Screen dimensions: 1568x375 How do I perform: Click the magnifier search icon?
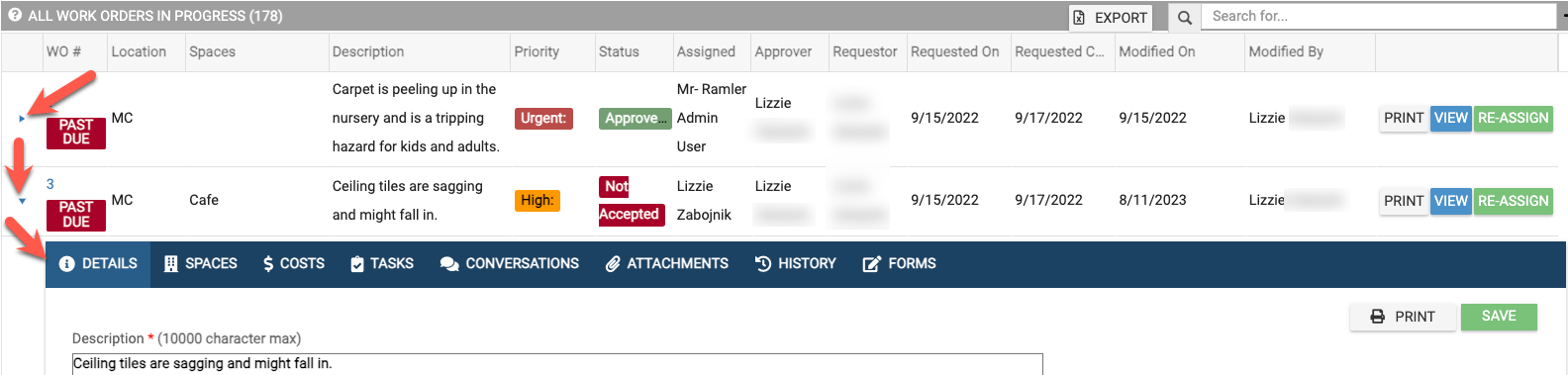(x=1184, y=17)
